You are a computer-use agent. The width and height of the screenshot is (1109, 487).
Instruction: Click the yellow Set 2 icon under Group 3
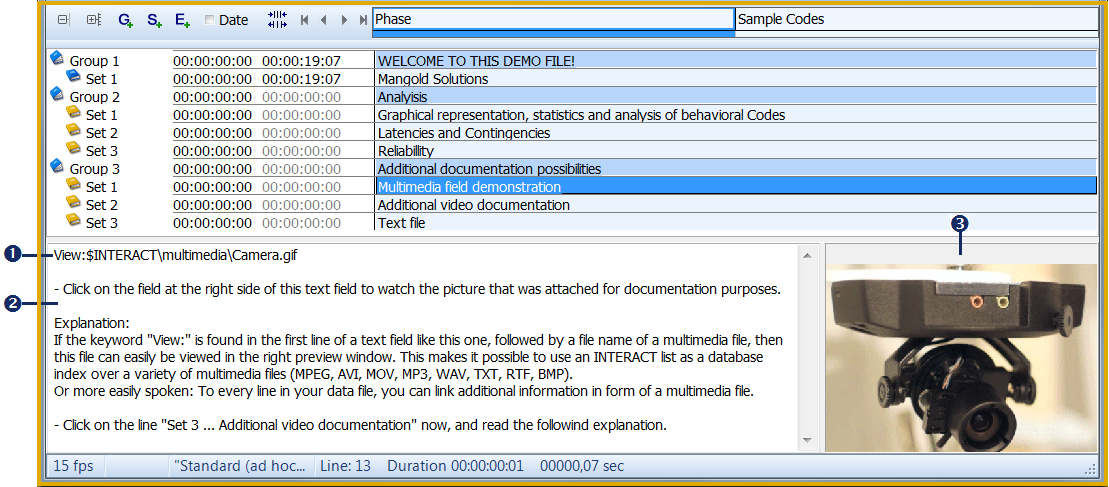click(x=74, y=203)
